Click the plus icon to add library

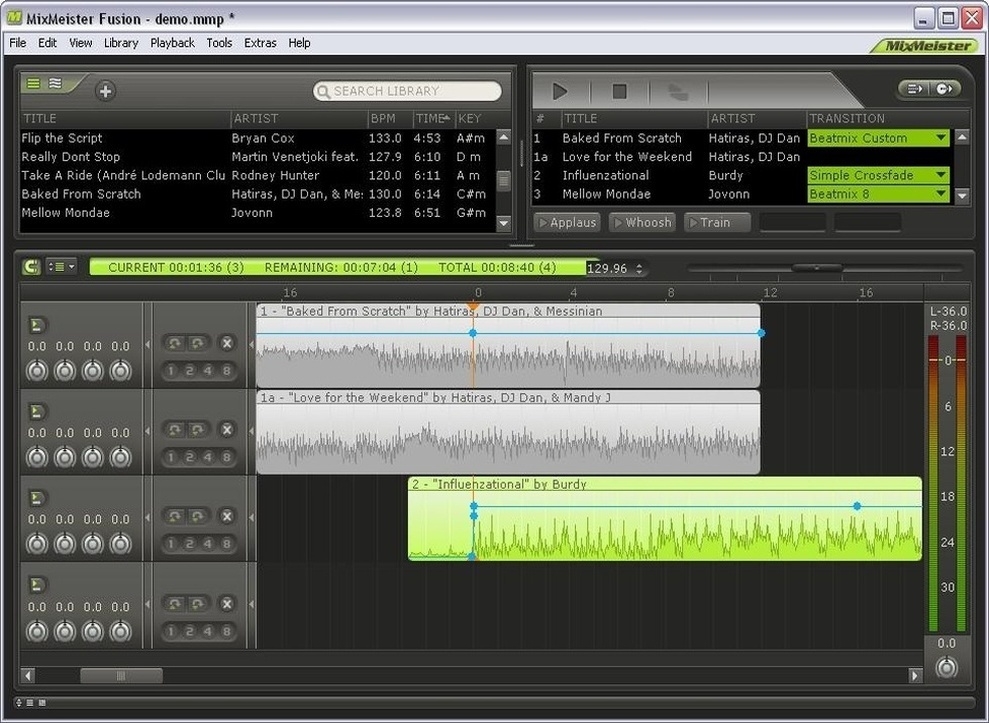[x=105, y=91]
